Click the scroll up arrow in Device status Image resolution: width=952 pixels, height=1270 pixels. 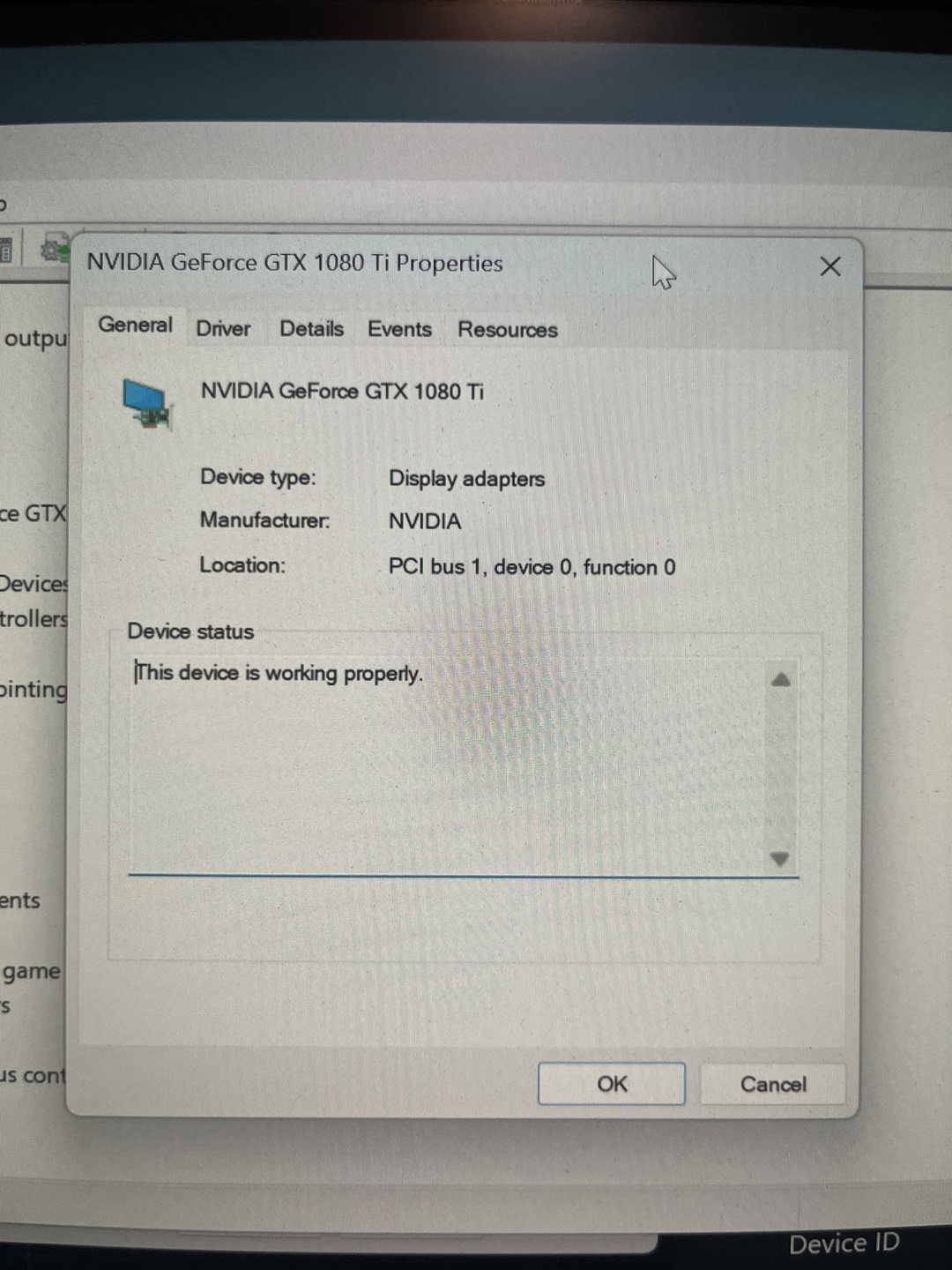[780, 679]
